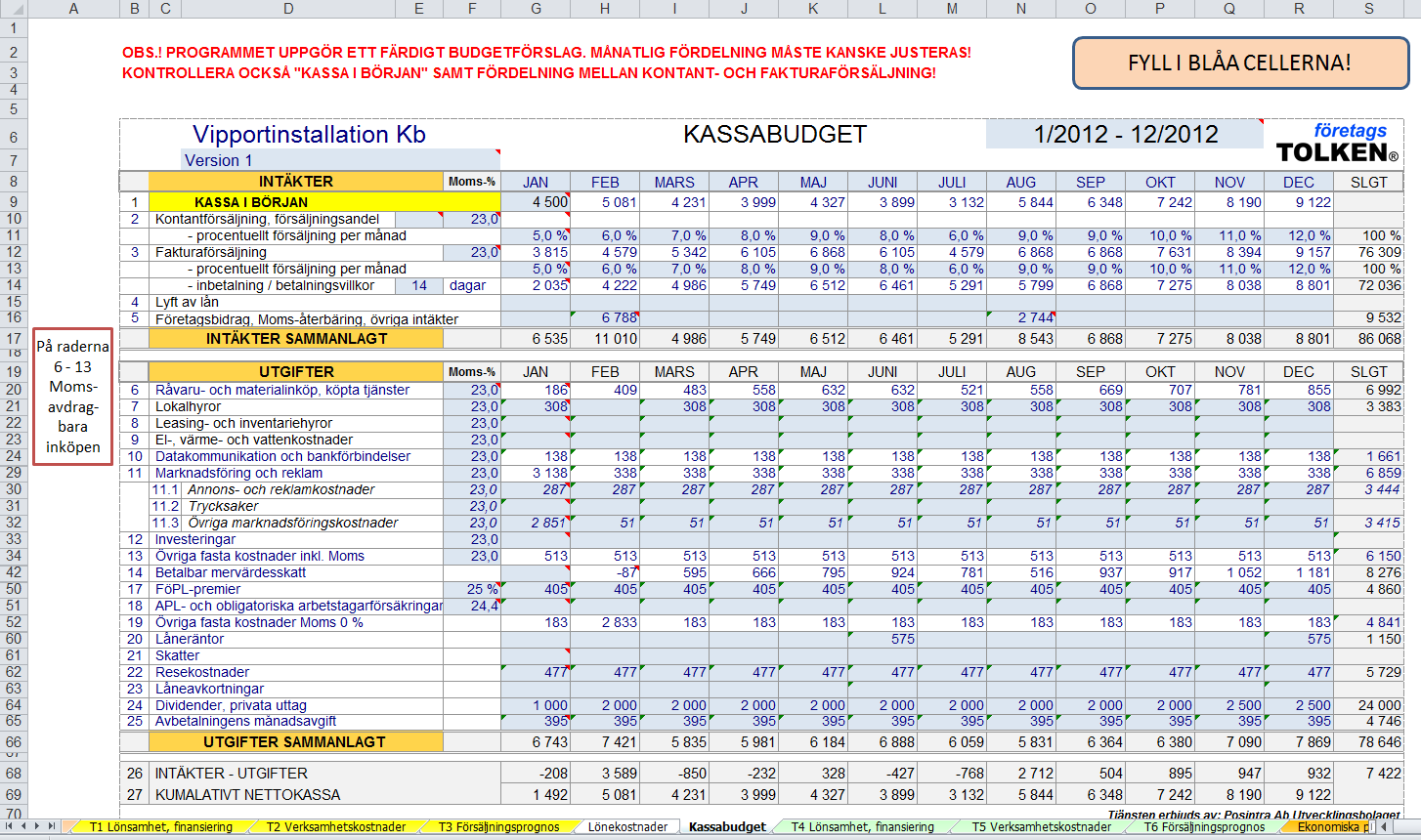Click Marknadsföring och reklam label
Screen dimensions: 1421x840
(238, 473)
